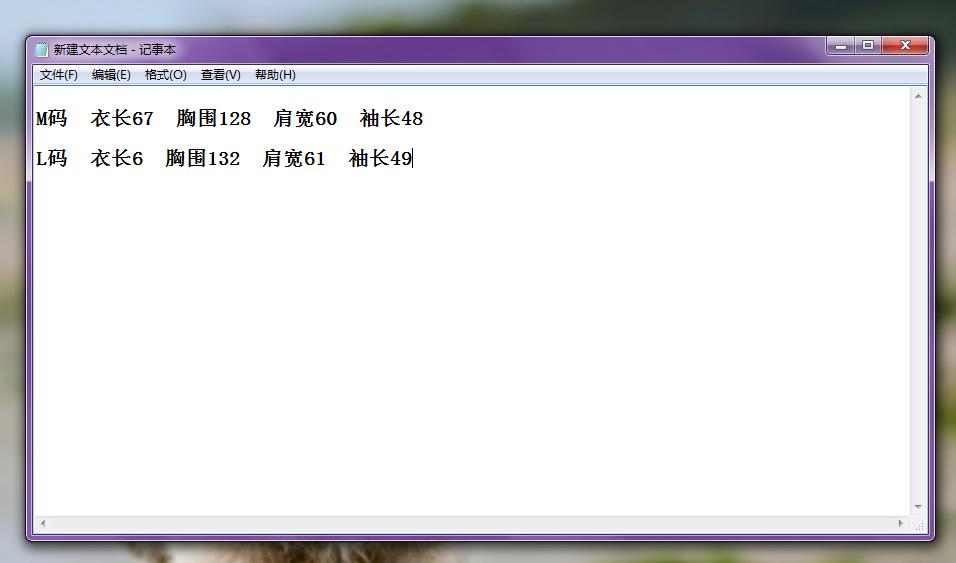Click the horizontal scrollbar left arrow
This screenshot has height=563, width=956.
(43, 523)
